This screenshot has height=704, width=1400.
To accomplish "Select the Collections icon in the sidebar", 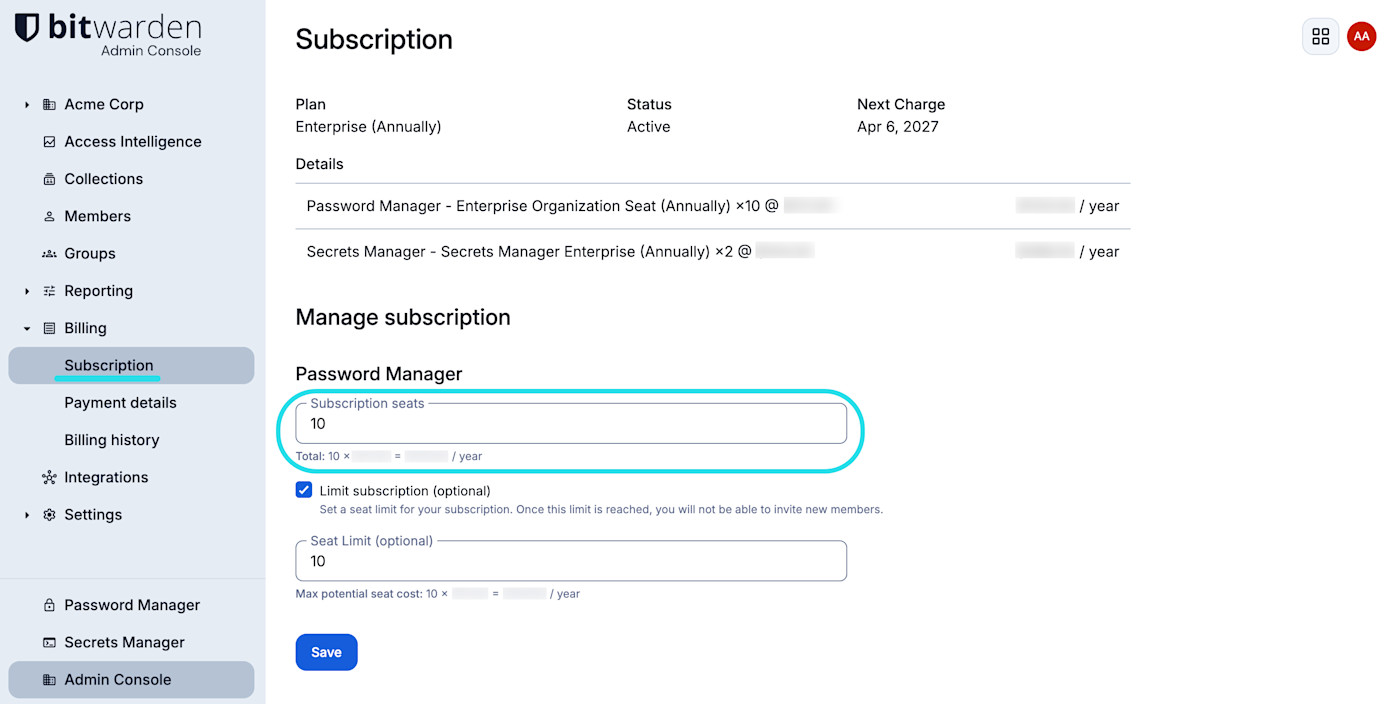I will [x=48, y=178].
